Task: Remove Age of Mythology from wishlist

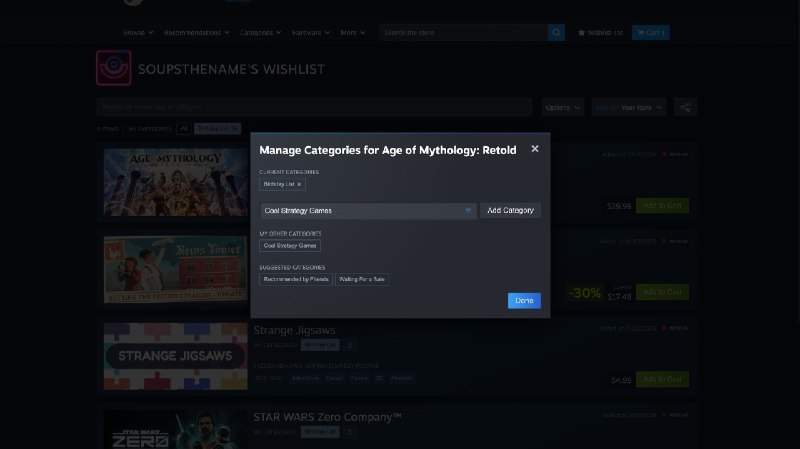Action: click(x=675, y=154)
